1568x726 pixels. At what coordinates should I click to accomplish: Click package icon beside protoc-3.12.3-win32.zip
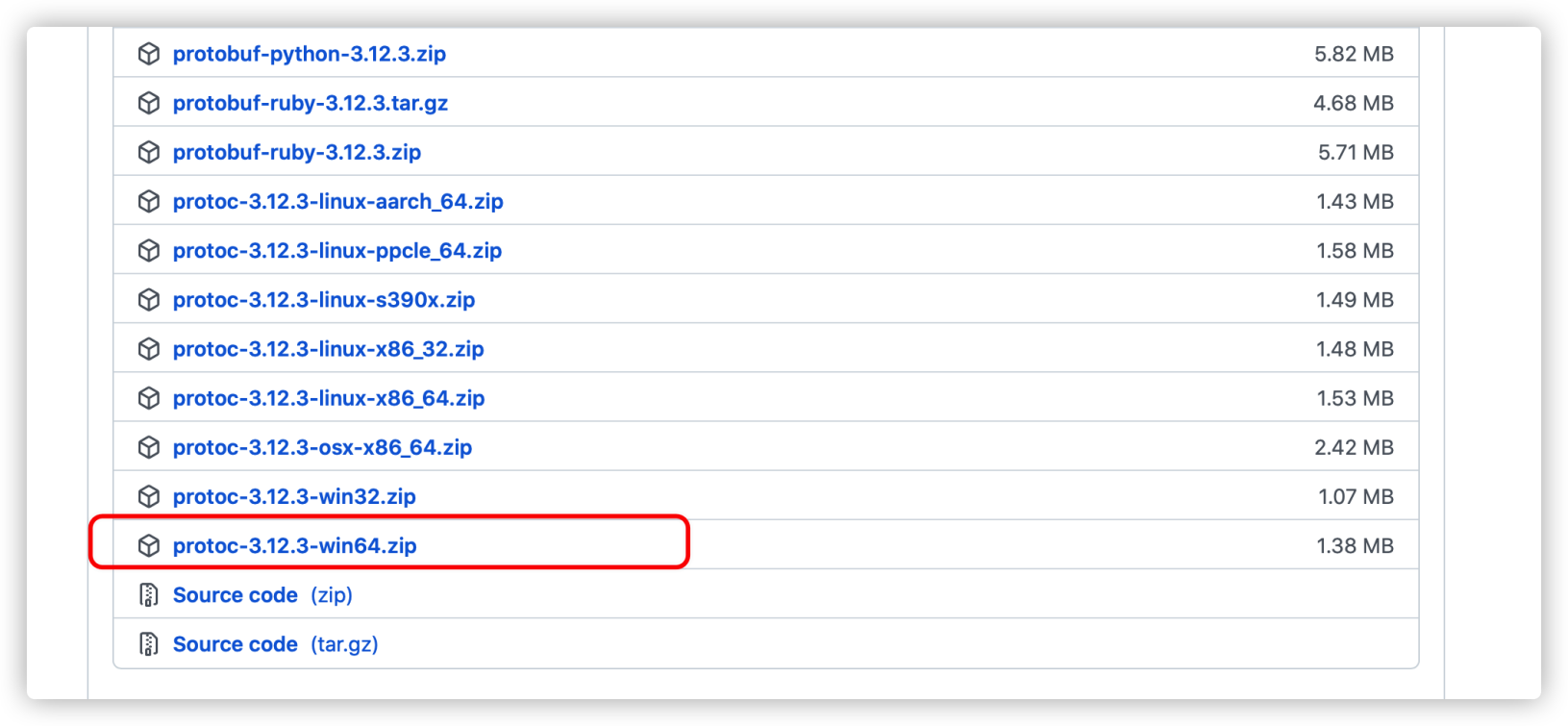[149, 496]
